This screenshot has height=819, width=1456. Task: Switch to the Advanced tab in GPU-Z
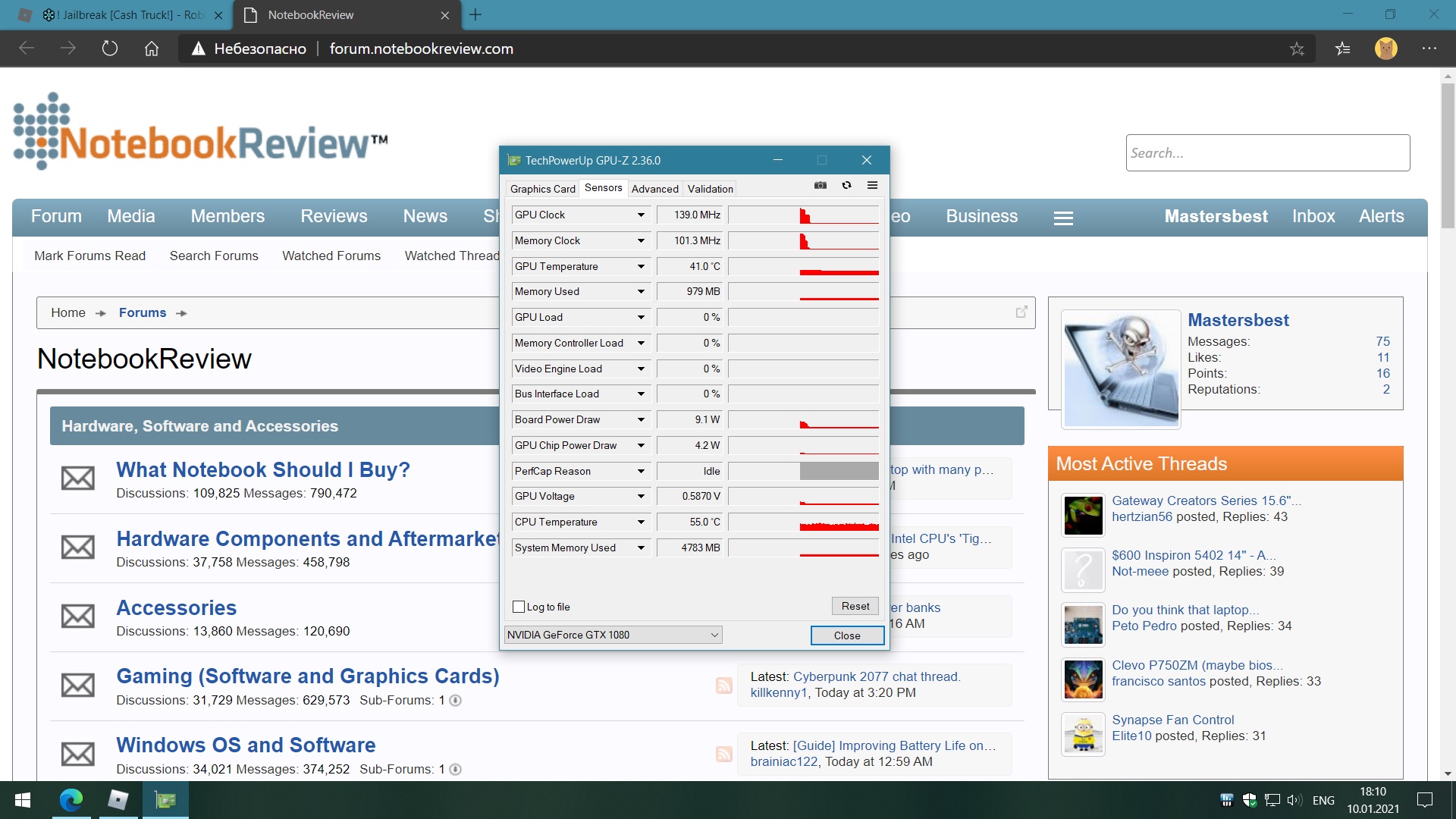pyautogui.click(x=654, y=189)
